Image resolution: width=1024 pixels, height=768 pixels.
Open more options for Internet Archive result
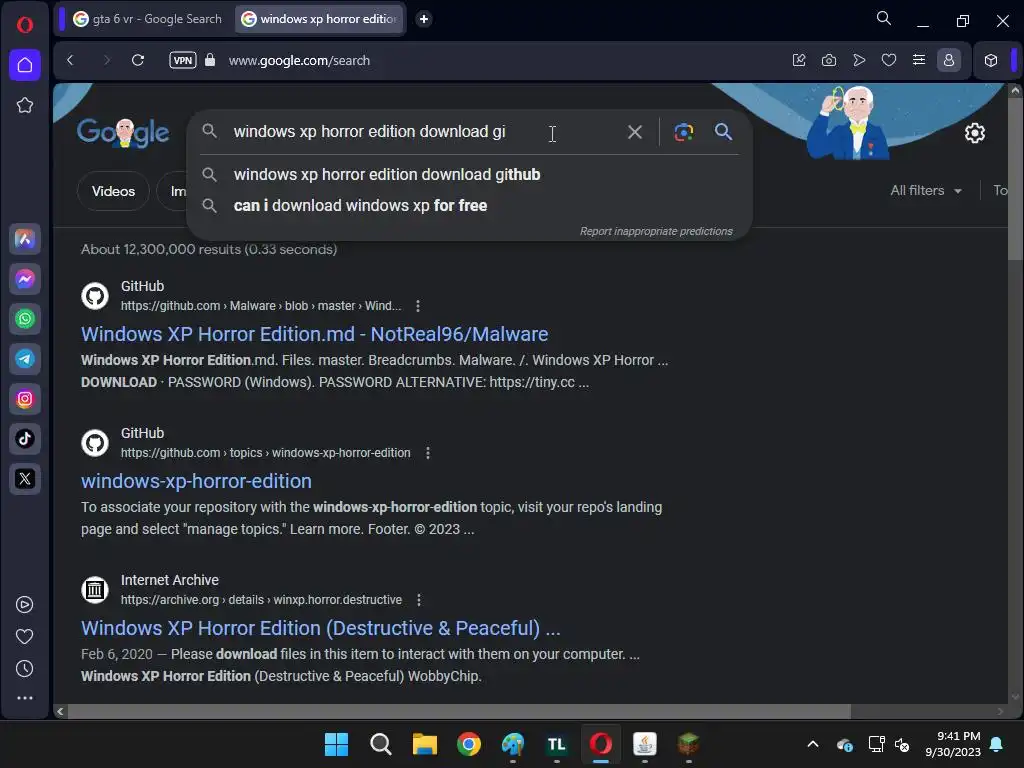[419, 600]
